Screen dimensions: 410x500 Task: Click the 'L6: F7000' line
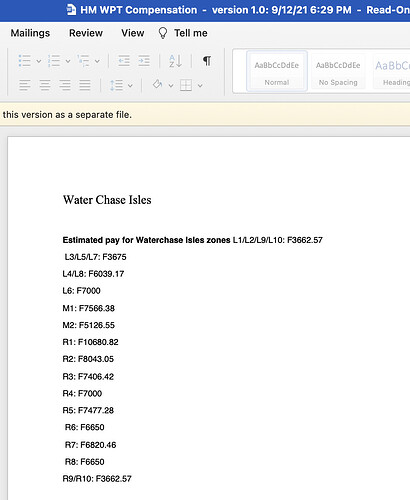[81, 291]
